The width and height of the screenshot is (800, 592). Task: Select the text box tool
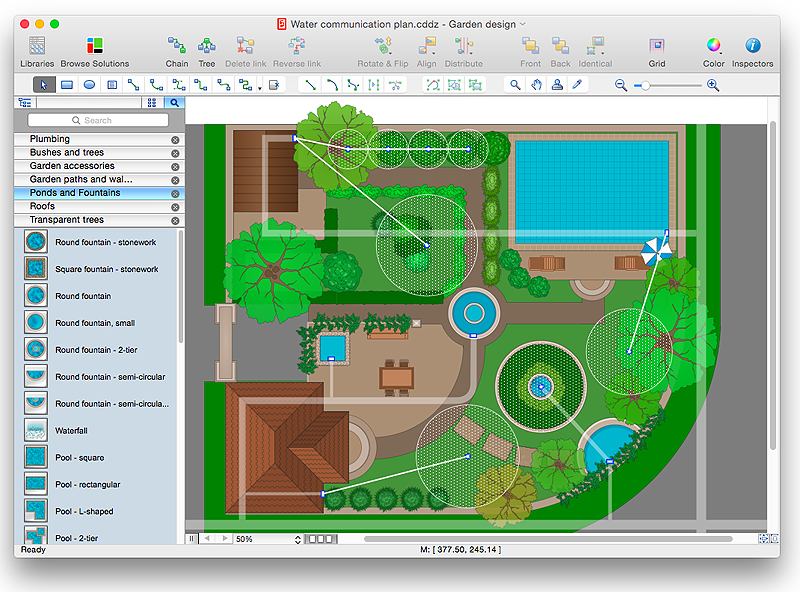(x=112, y=85)
